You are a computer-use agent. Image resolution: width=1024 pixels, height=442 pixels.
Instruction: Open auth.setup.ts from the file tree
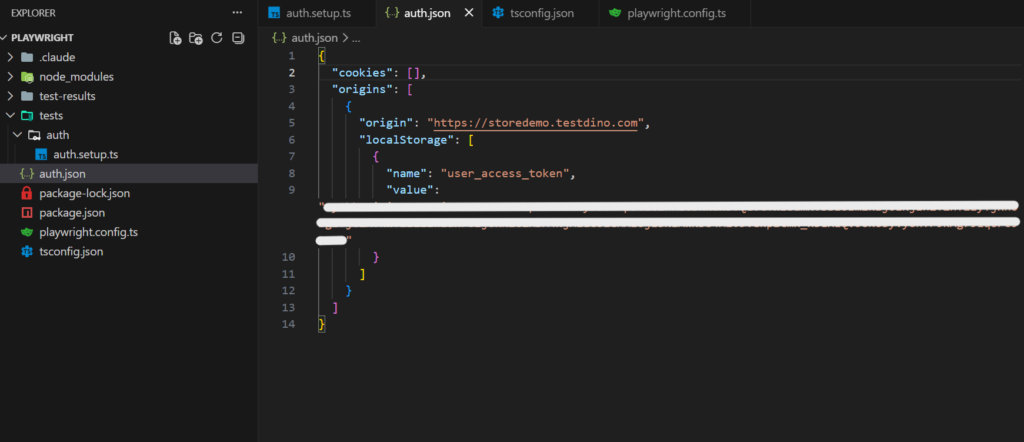[x=85, y=155]
